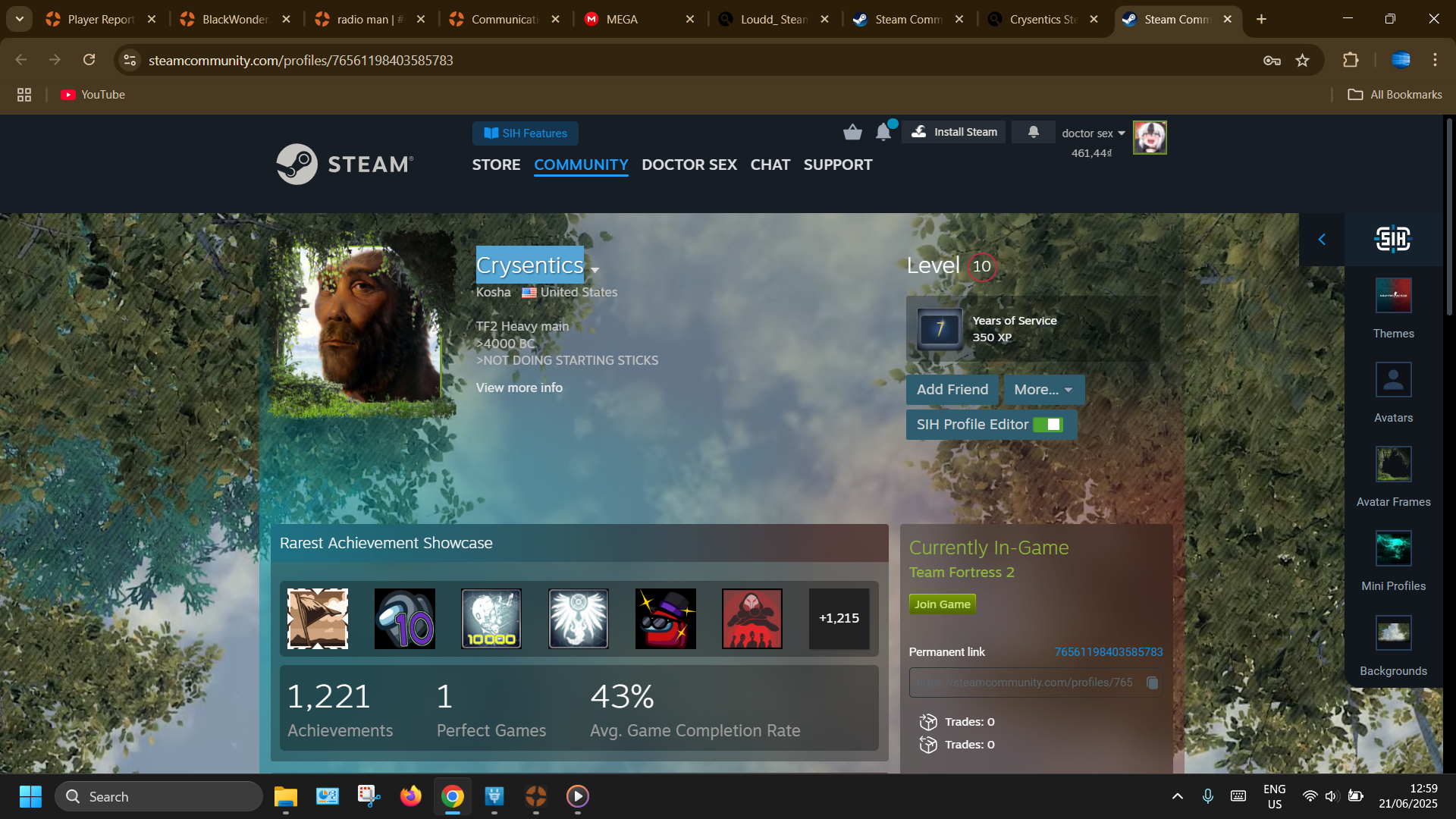This screenshot has height=819, width=1456.
Task: Expand the doctor sex account dropdown
Action: [1093, 133]
